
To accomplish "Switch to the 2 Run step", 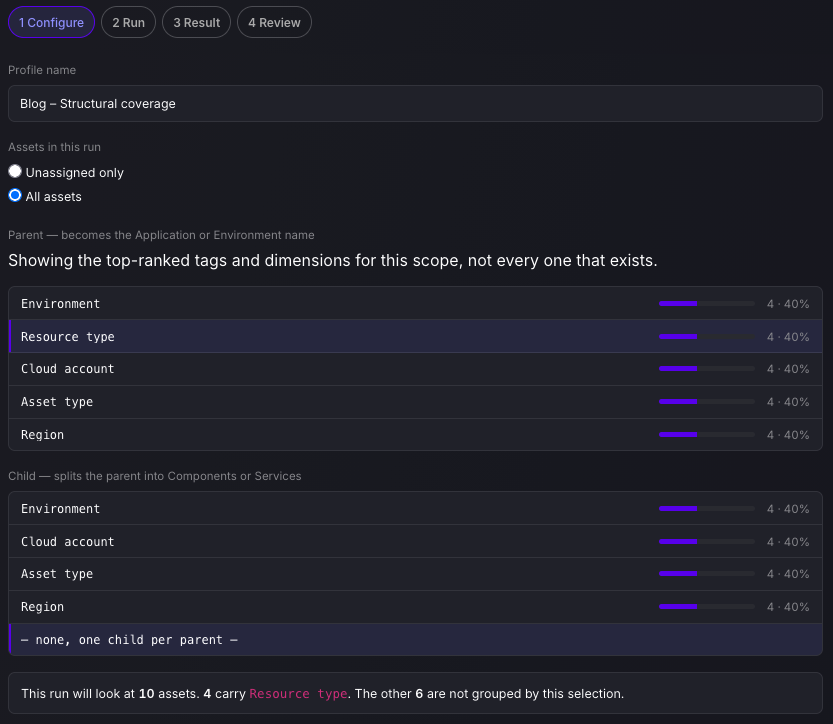I will (128, 22).
